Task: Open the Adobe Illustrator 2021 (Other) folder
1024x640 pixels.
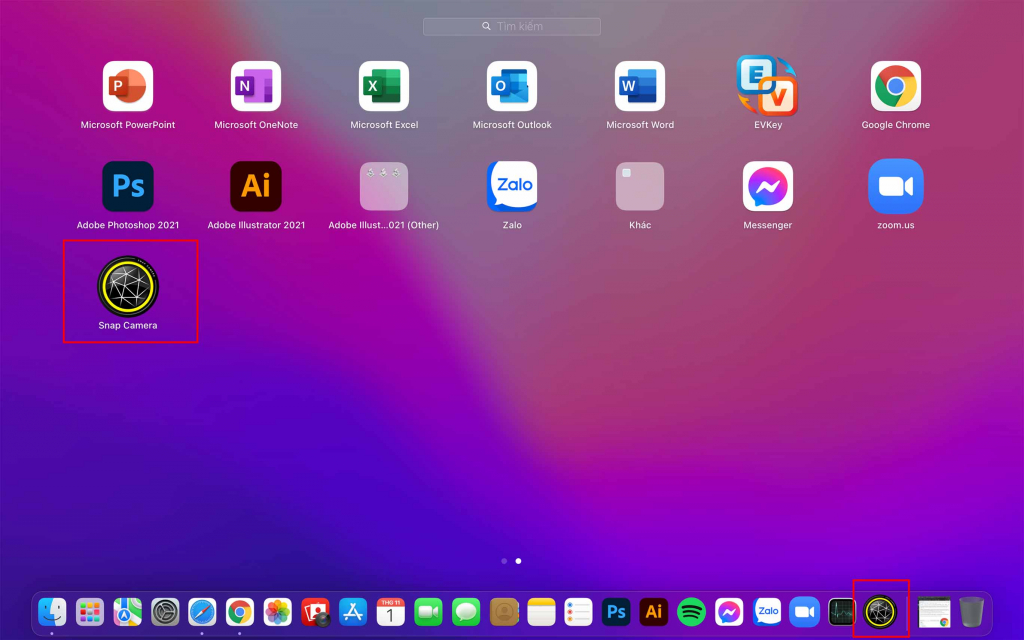Action: coord(384,187)
